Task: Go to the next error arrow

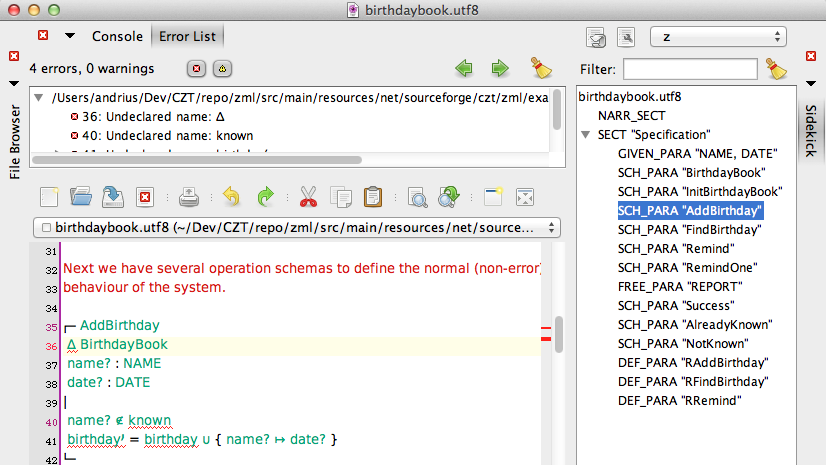Action: point(499,69)
